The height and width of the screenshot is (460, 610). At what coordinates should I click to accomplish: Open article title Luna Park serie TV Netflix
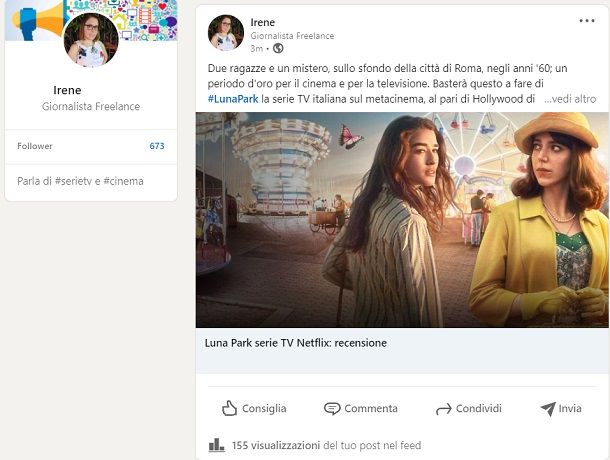coord(296,343)
